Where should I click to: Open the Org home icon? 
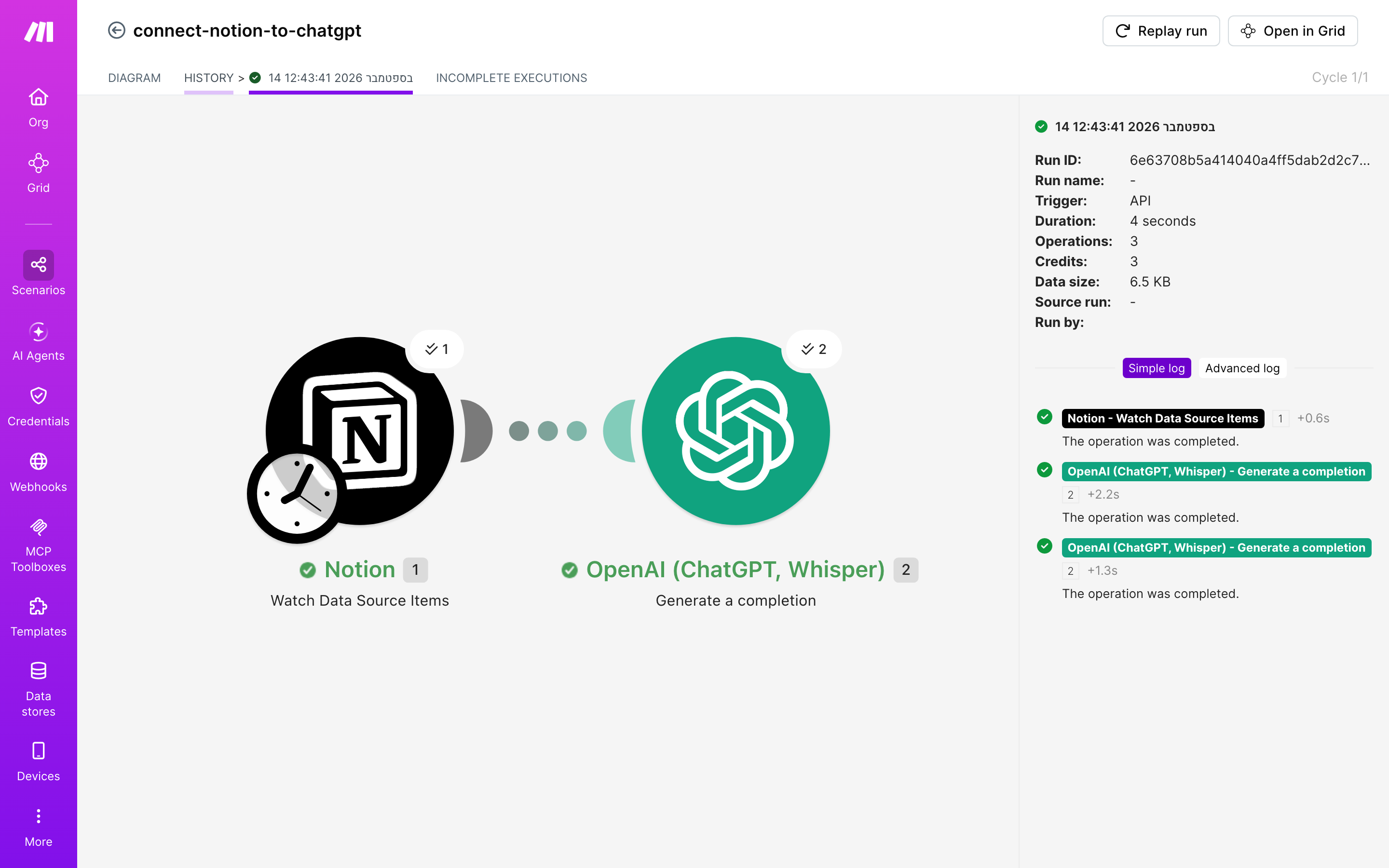(x=39, y=97)
